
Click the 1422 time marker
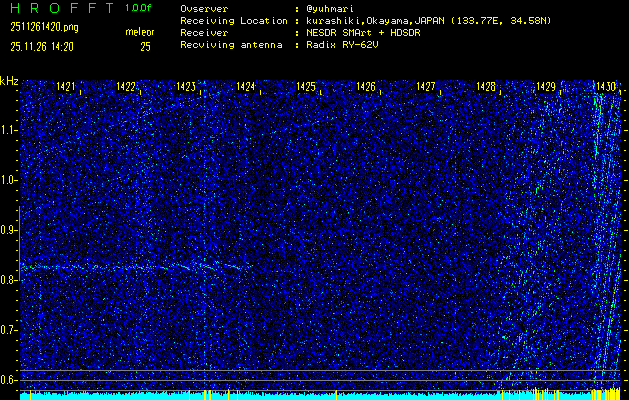[126, 87]
